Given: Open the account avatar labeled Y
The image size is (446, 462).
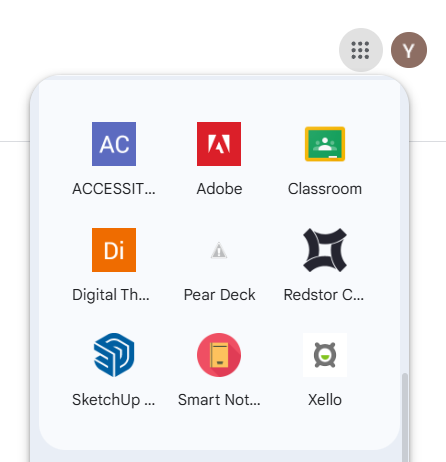Looking at the screenshot, I should coord(409,50).
